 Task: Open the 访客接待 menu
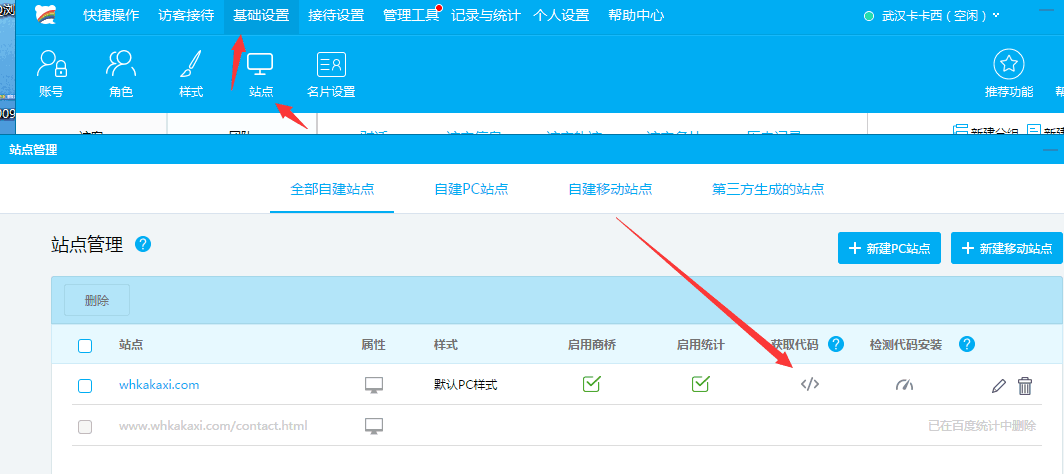pyautogui.click(x=186, y=15)
